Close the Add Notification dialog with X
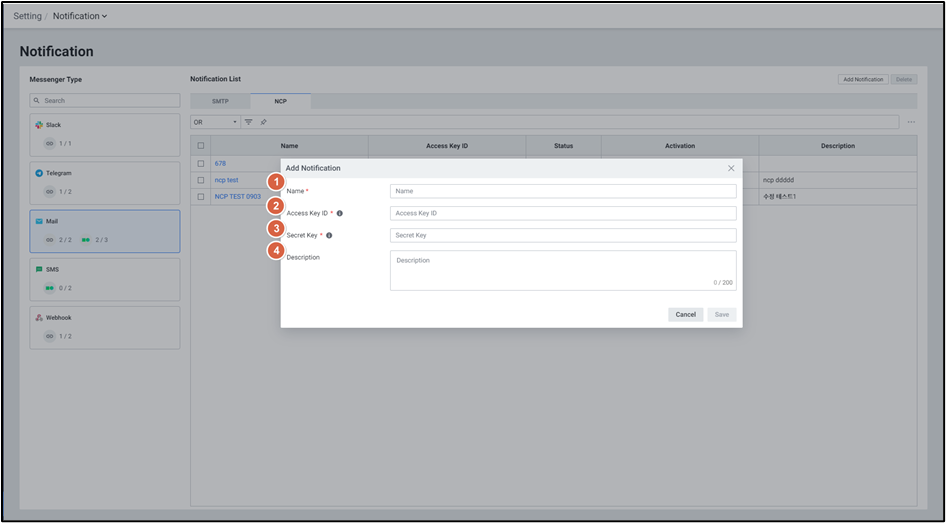The height and width of the screenshot is (523, 946). [x=731, y=168]
